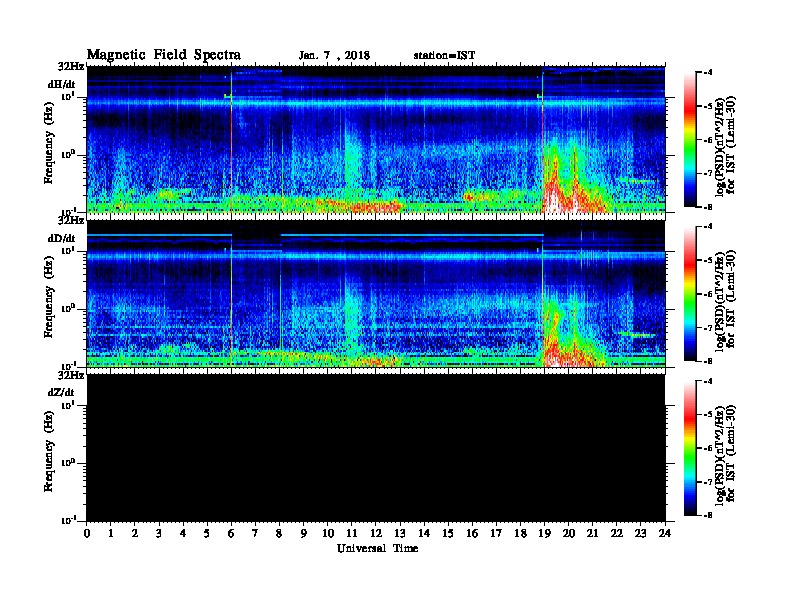Viewport: 792px width, 612px height.
Task: Click the 'station=IST' label
Action: [444, 56]
